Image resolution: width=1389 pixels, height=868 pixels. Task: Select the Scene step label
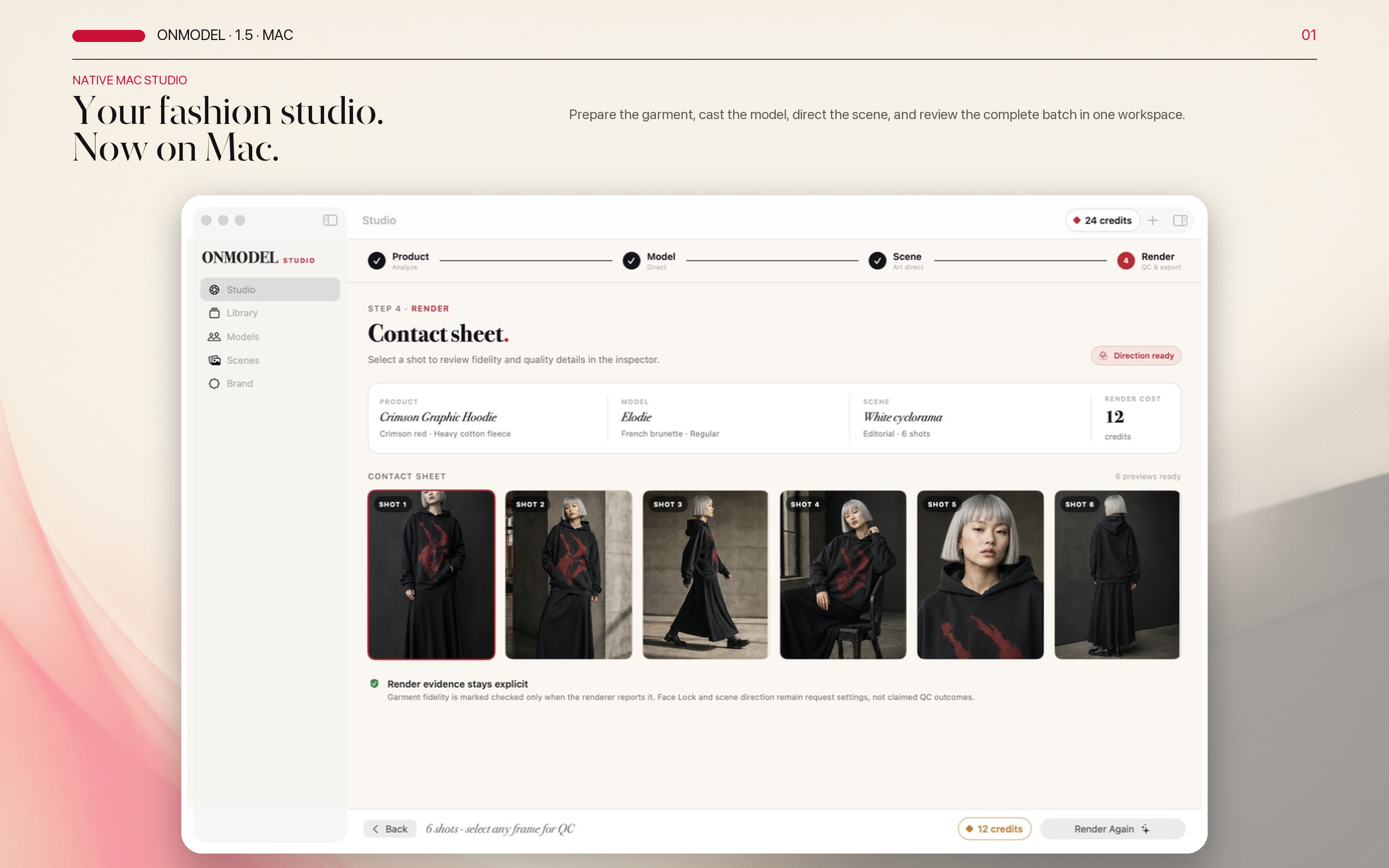pyautogui.click(x=907, y=257)
